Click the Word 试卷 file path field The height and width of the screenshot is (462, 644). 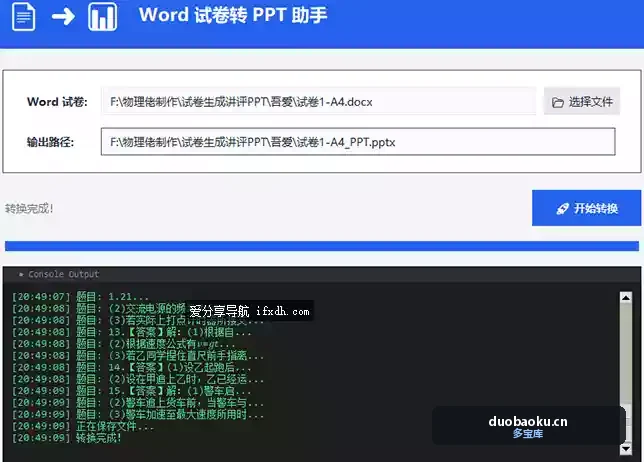click(x=319, y=101)
